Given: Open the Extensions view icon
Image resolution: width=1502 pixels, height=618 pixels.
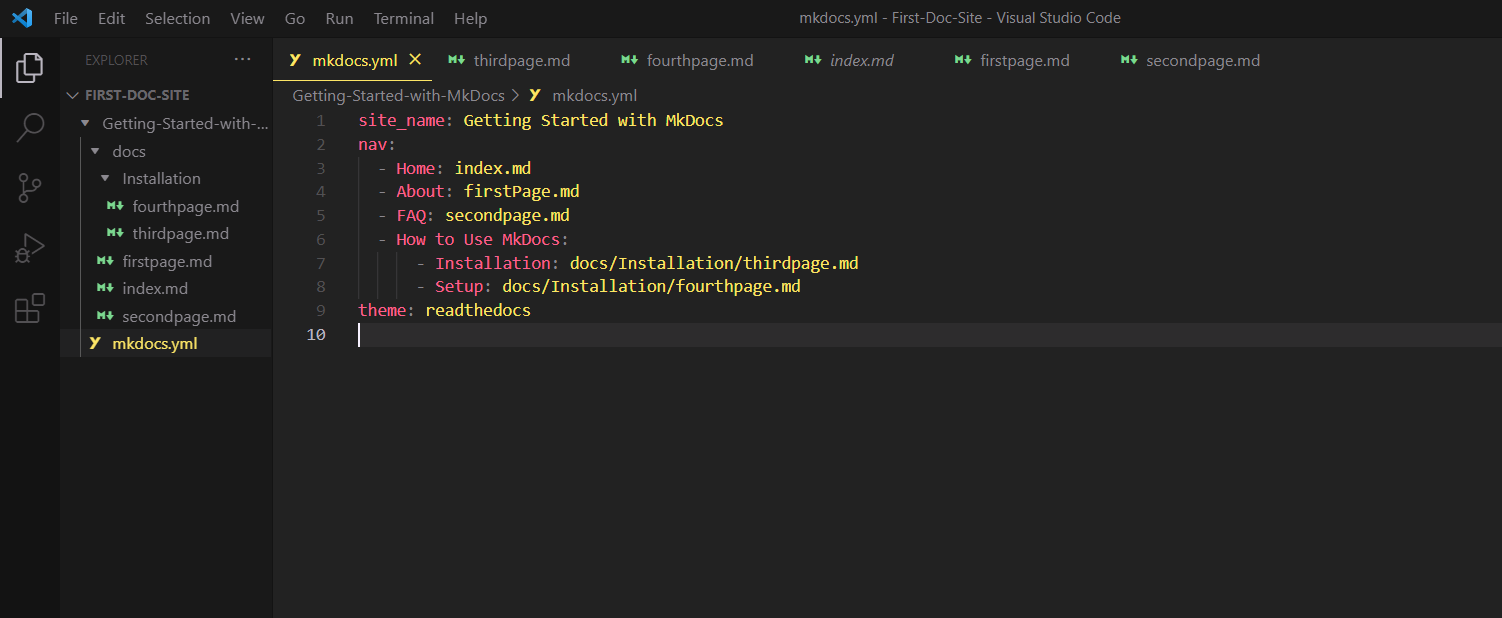Looking at the screenshot, I should tap(30, 308).
